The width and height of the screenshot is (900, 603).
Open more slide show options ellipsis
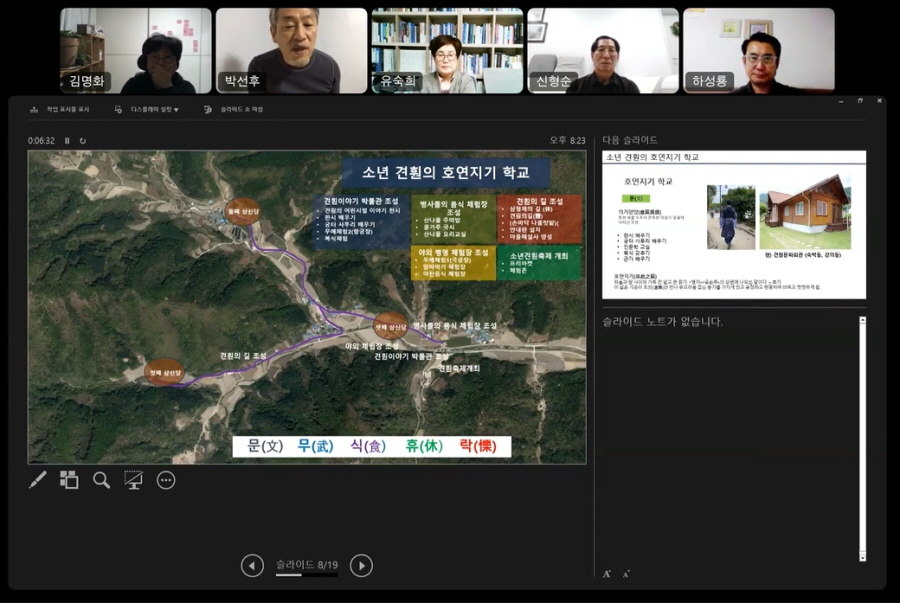click(166, 480)
